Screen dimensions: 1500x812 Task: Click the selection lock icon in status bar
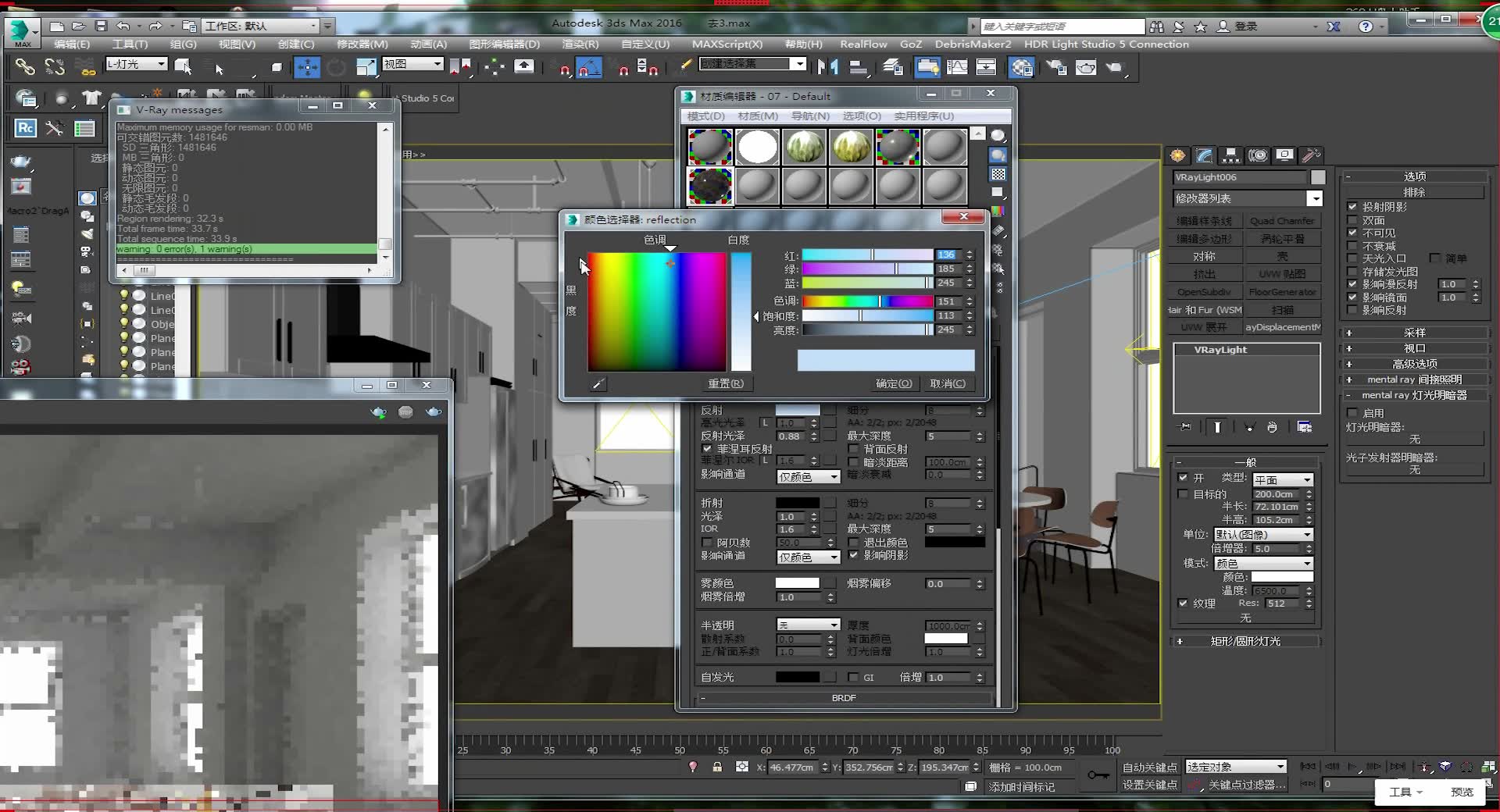(x=717, y=767)
